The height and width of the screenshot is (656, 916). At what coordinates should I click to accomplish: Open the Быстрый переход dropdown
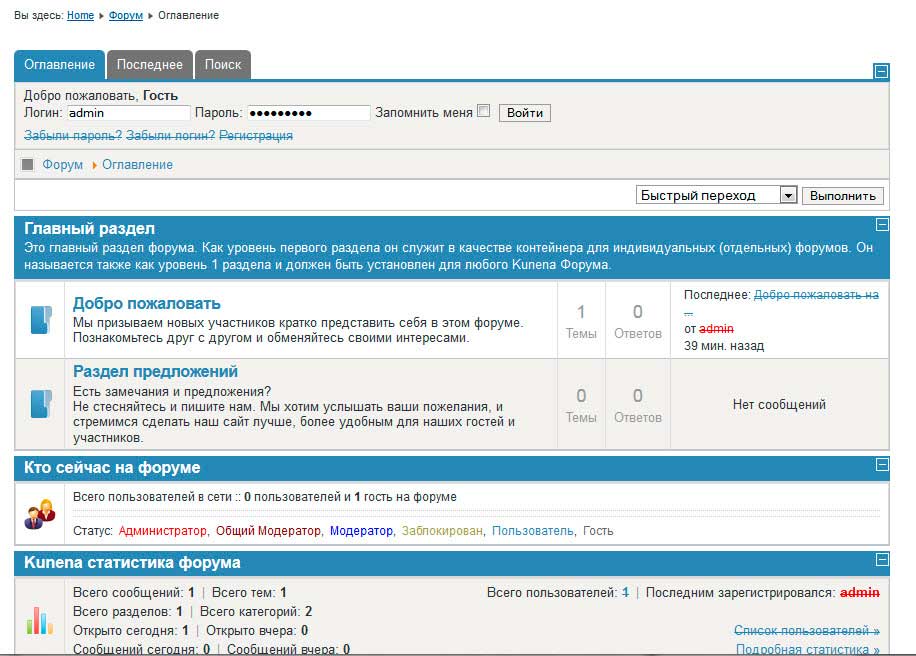(x=716, y=195)
